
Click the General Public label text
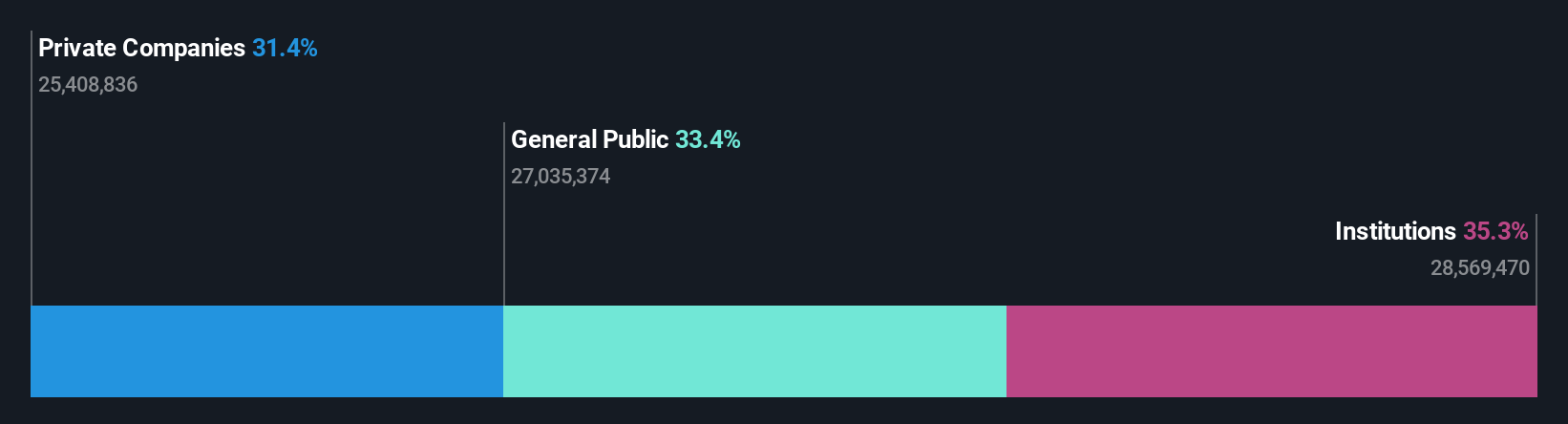coord(589,139)
